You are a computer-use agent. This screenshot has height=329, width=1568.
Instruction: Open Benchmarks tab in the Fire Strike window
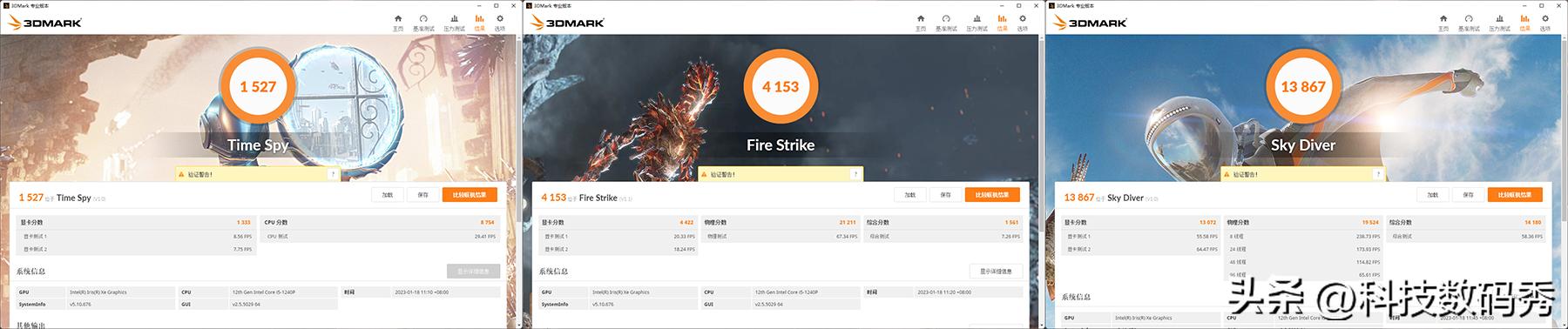click(946, 23)
